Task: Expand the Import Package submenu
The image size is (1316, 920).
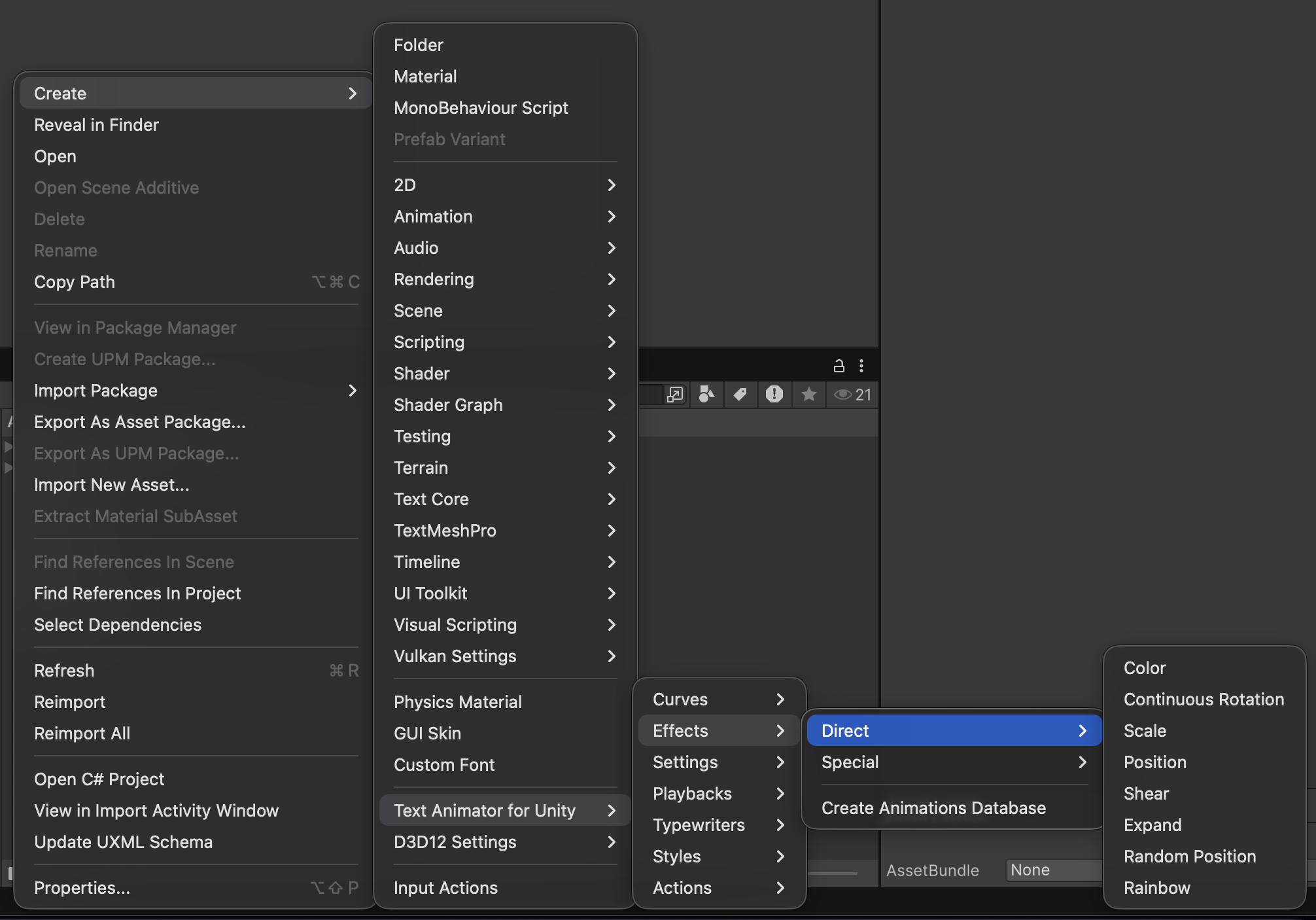Action: 195,391
